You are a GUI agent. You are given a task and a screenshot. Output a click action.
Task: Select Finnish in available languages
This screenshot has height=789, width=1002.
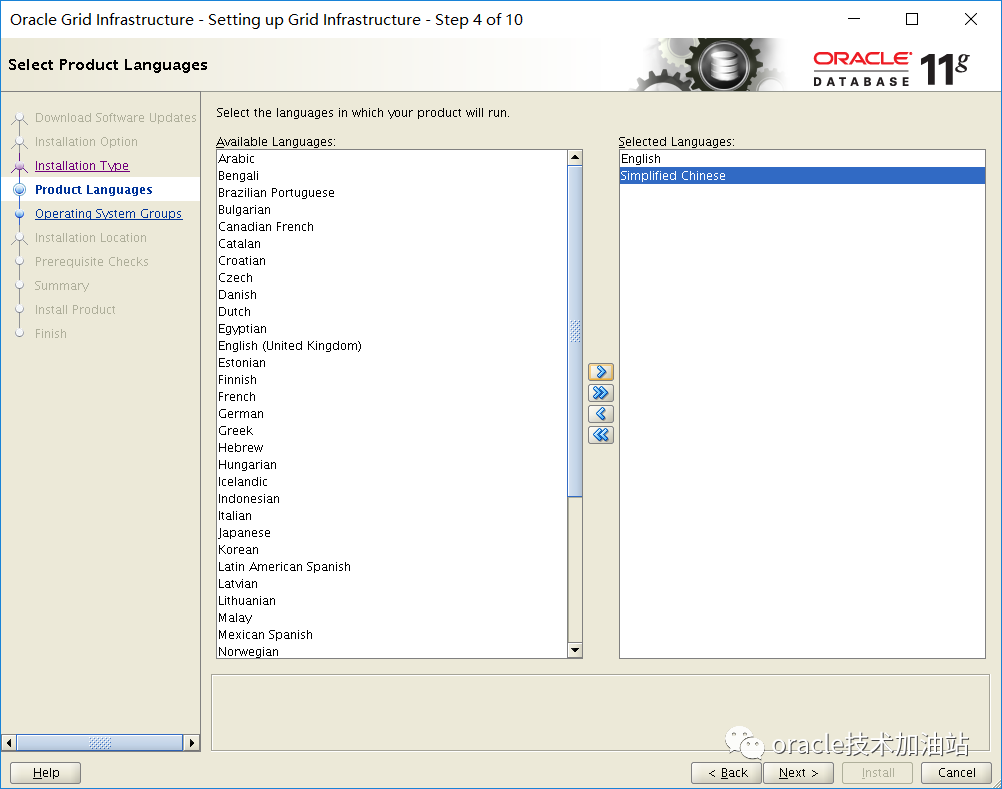tap(392, 379)
